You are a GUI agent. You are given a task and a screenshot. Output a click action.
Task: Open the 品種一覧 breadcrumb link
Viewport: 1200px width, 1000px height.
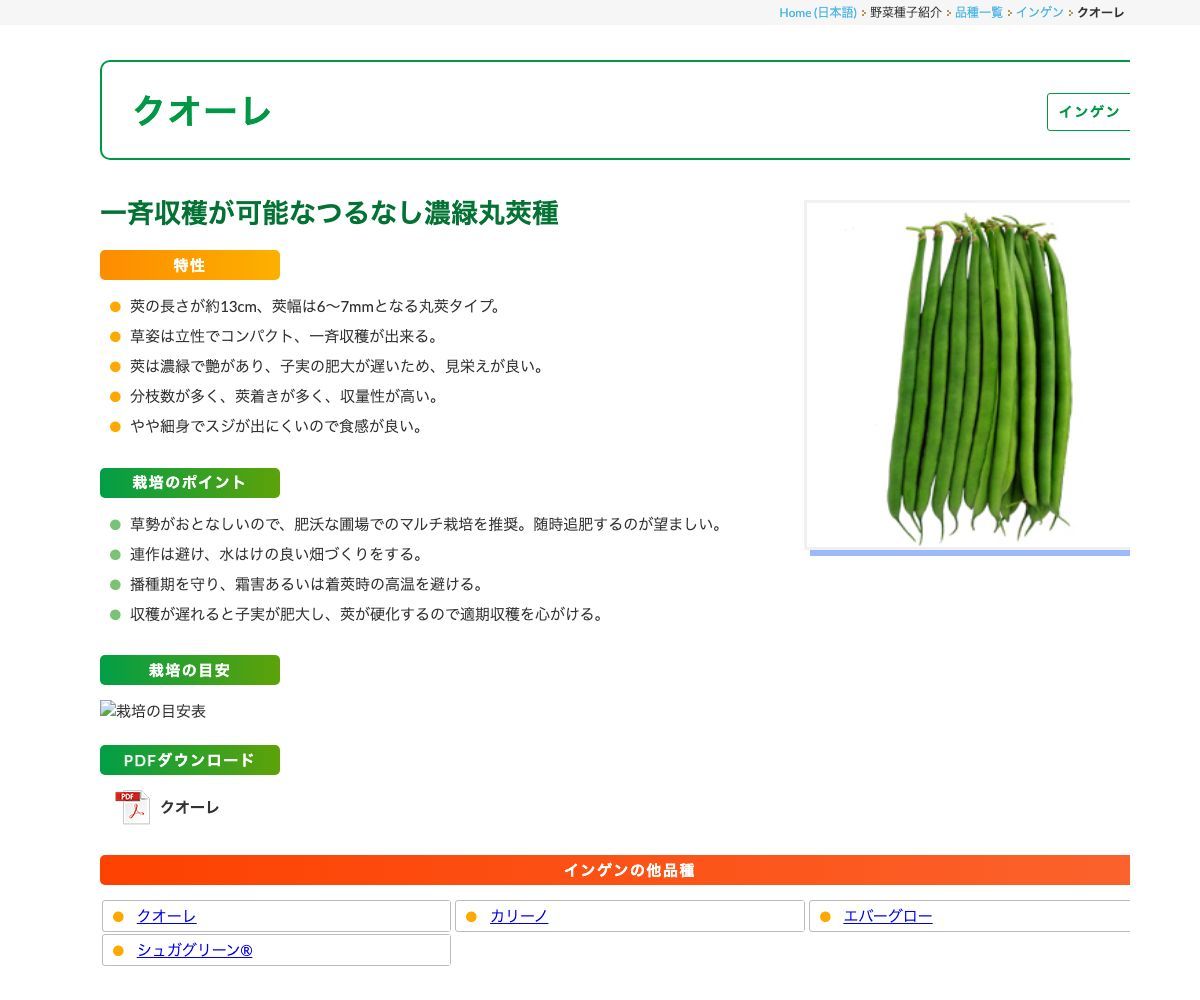pyautogui.click(x=978, y=13)
